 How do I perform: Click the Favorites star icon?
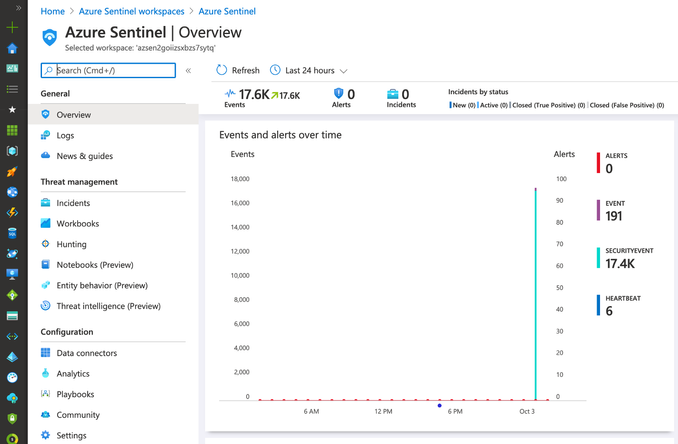click(12, 110)
